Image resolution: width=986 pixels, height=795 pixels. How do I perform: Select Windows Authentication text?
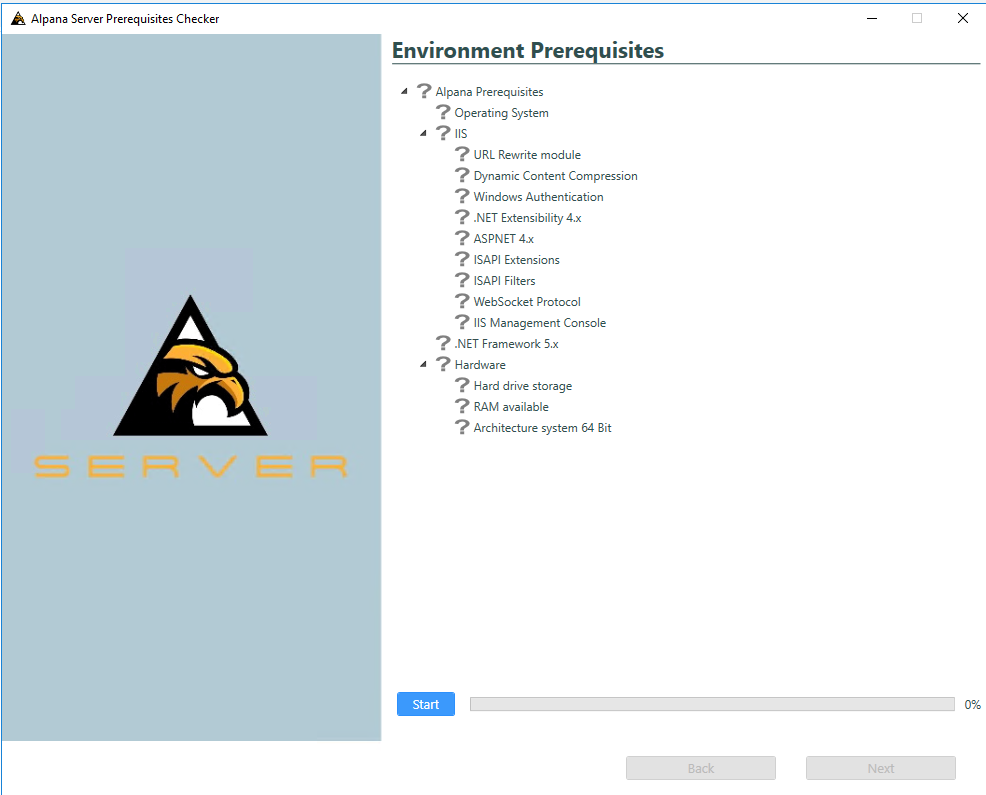coord(538,197)
